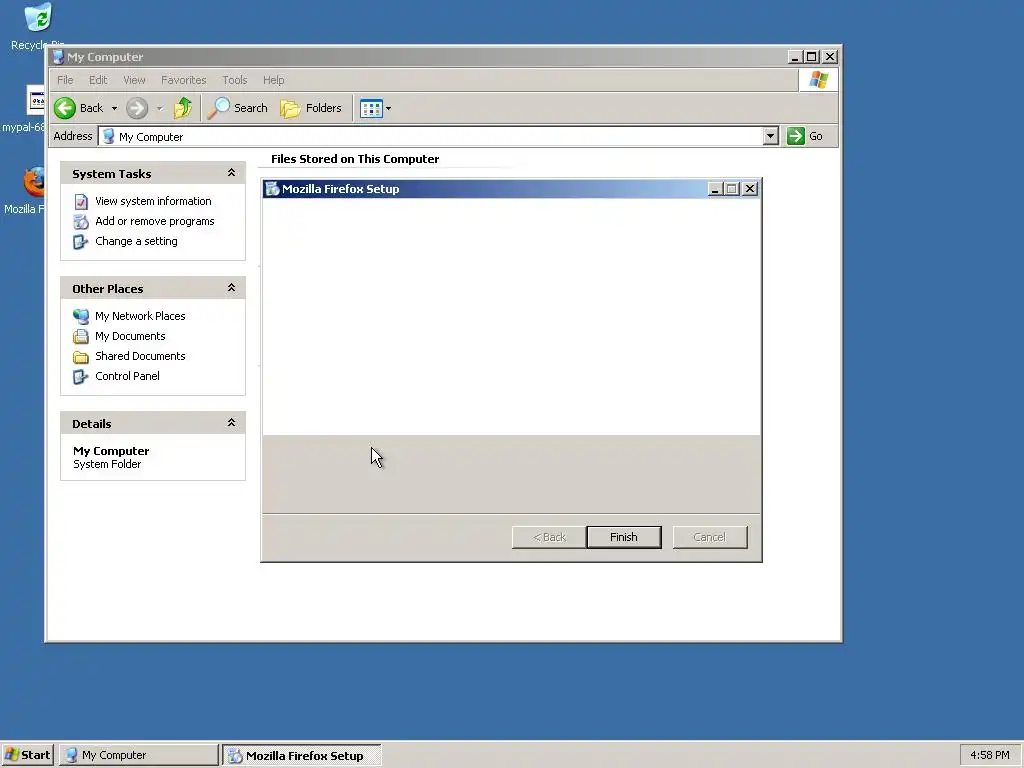Switch to Mozilla Firefox Setup taskbar button
This screenshot has height=768, width=1024.
click(x=301, y=755)
